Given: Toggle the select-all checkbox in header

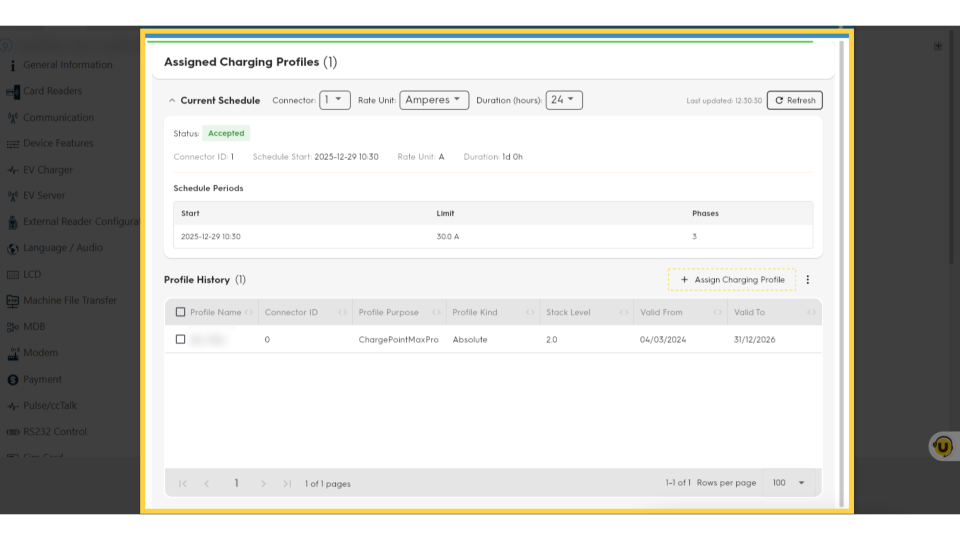Looking at the screenshot, I should pyautogui.click(x=180, y=312).
